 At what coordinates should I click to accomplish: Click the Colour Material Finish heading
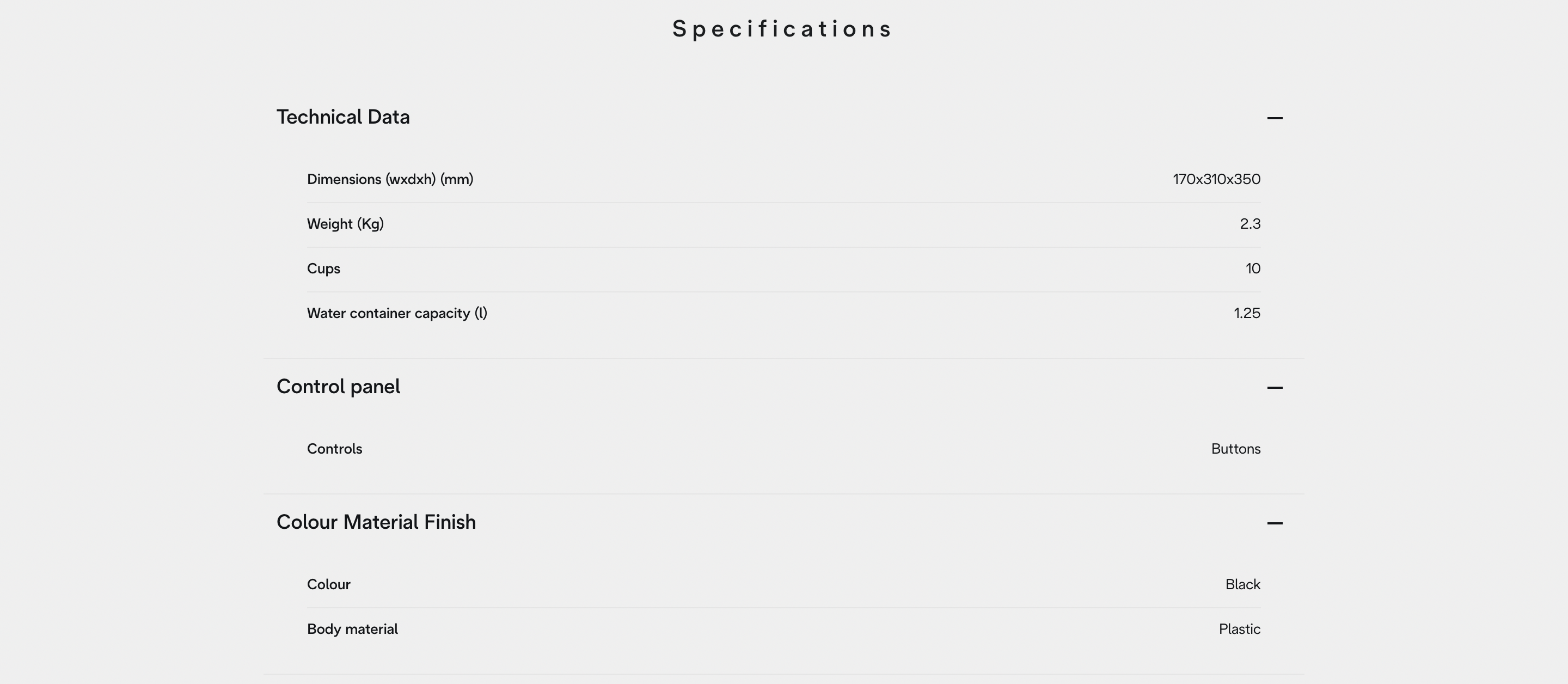tap(376, 522)
